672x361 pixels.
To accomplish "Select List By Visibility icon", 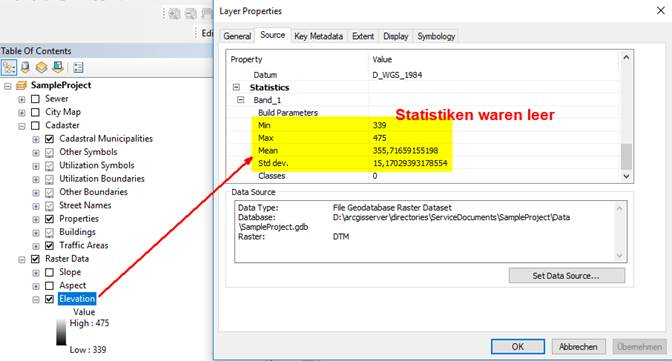I will [x=41, y=67].
